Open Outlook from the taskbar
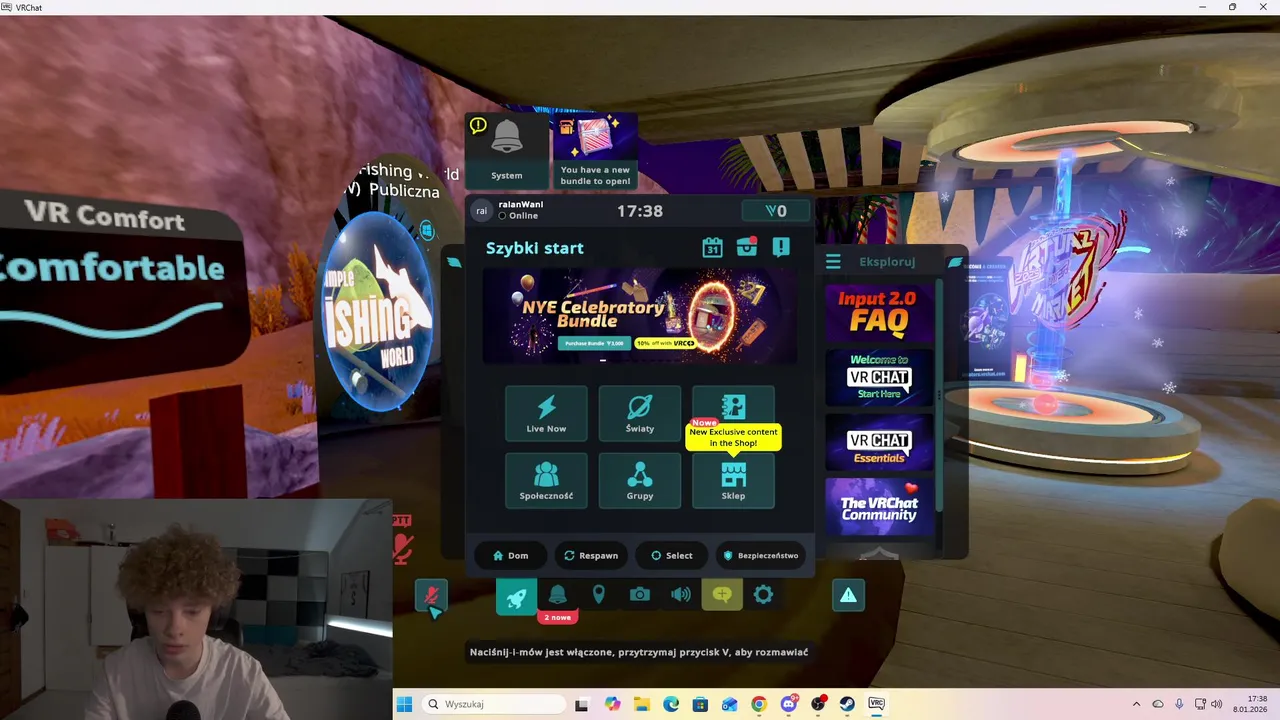This screenshot has width=1280, height=720. 730,704
